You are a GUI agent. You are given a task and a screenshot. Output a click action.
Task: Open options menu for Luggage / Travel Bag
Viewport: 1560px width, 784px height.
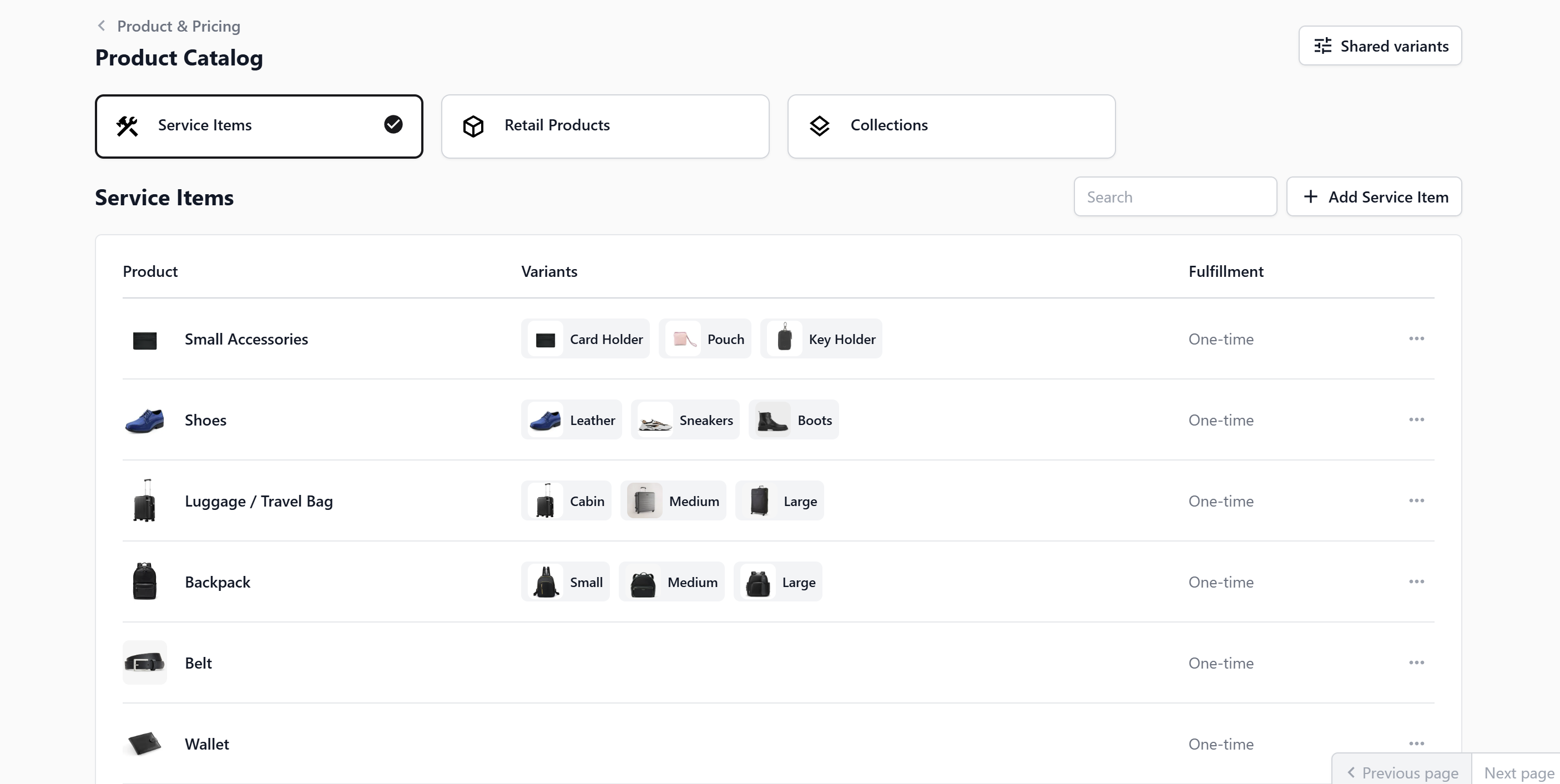pyautogui.click(x=1416, y=500)
